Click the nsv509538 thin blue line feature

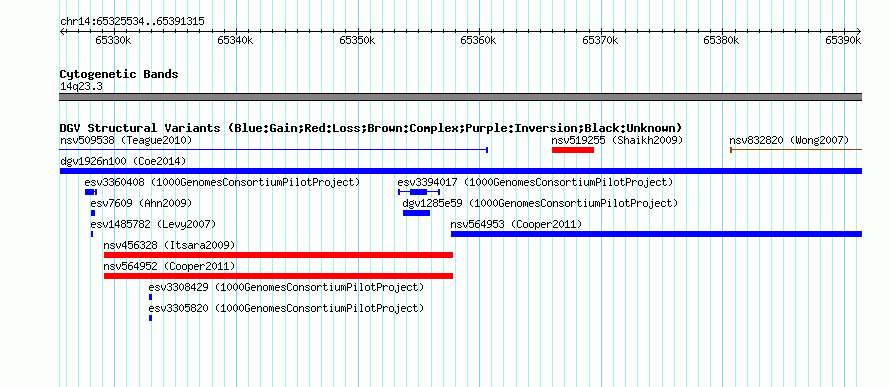tap(274, 150)
